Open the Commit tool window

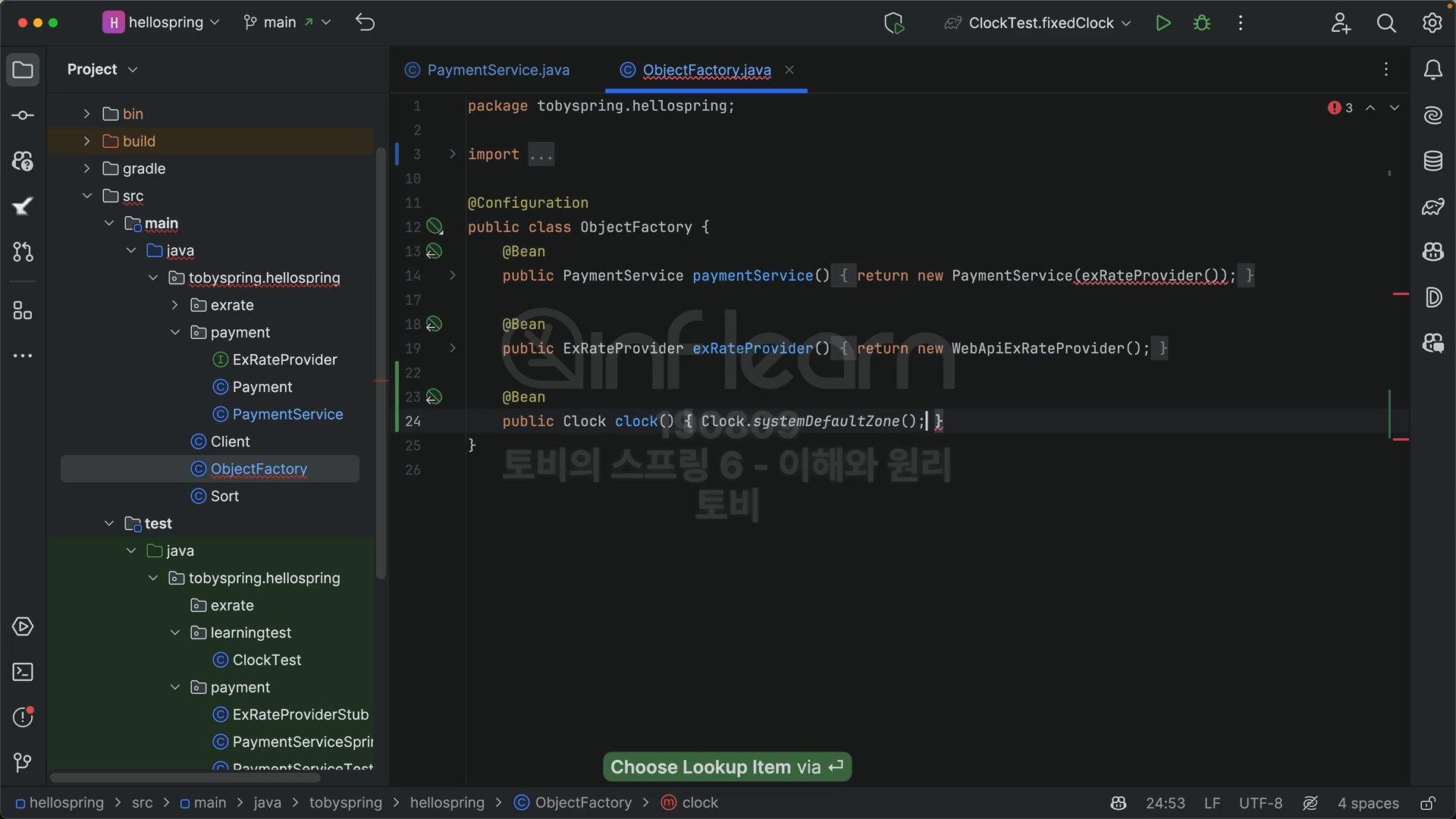tap(23, 115)
